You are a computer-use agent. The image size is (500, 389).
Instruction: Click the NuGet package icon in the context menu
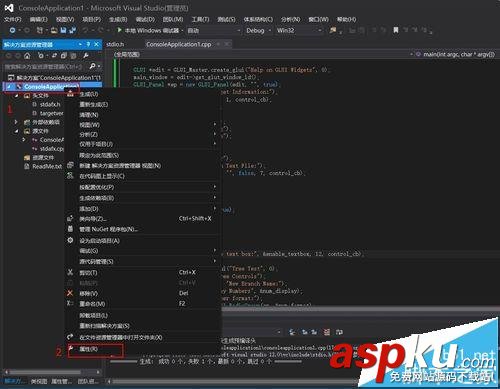(x=70, y=229)
